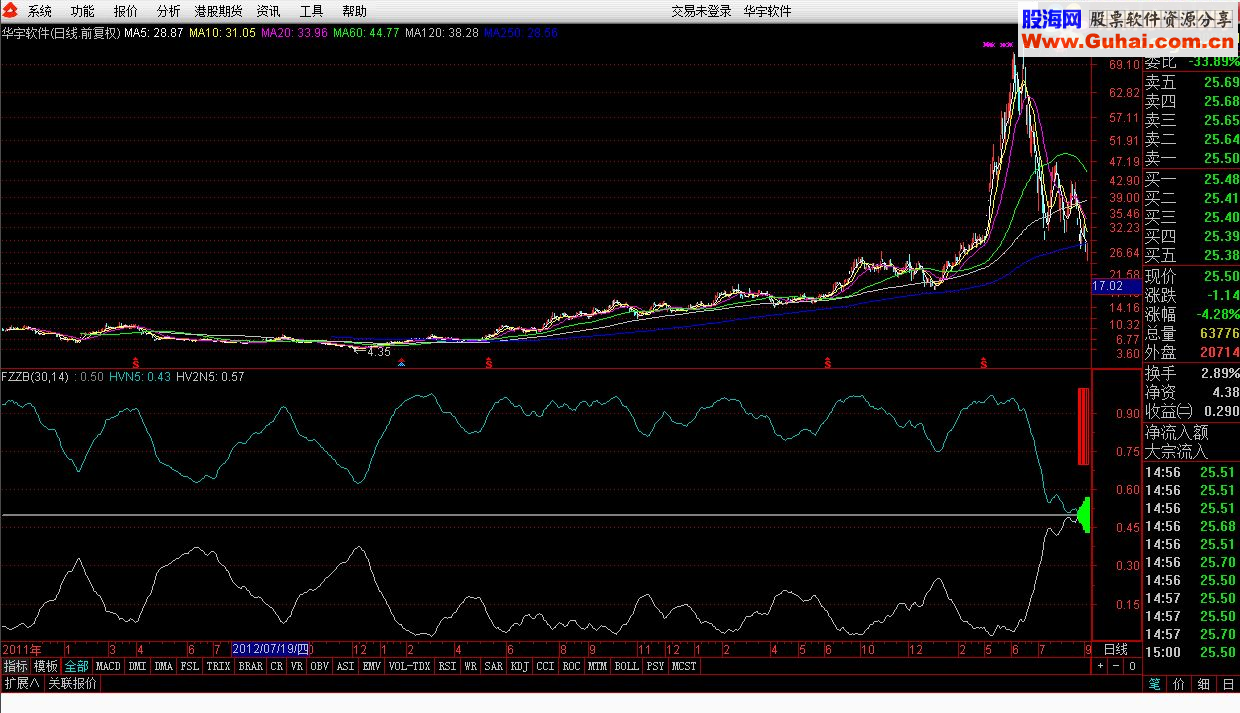The image size is (1240, 713).
Task: Open the 工具 menu
Action: click(311, 11)
